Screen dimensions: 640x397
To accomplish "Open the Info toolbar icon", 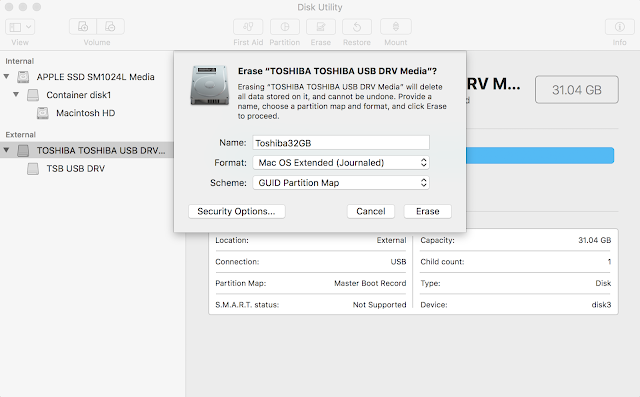I will [x=620, y=27].
